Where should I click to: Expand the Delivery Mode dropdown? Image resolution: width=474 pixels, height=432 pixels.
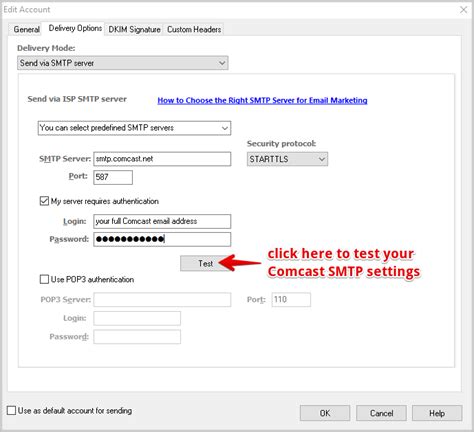pyautogui.click(x=123, y=63)
